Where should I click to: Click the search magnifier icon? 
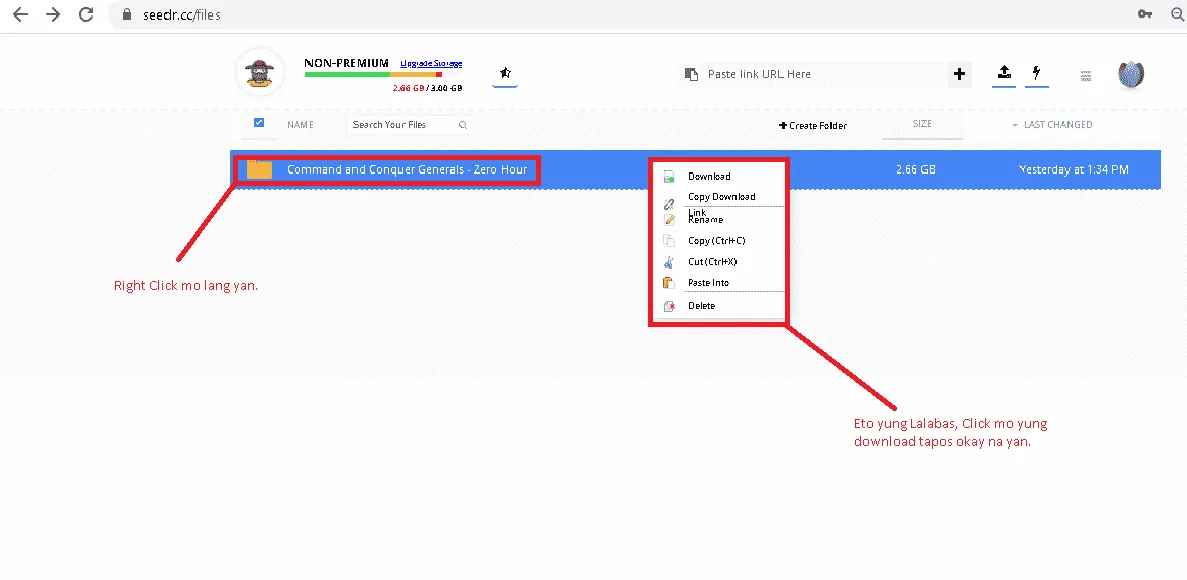pyautogui.click(x=463, y=125)
